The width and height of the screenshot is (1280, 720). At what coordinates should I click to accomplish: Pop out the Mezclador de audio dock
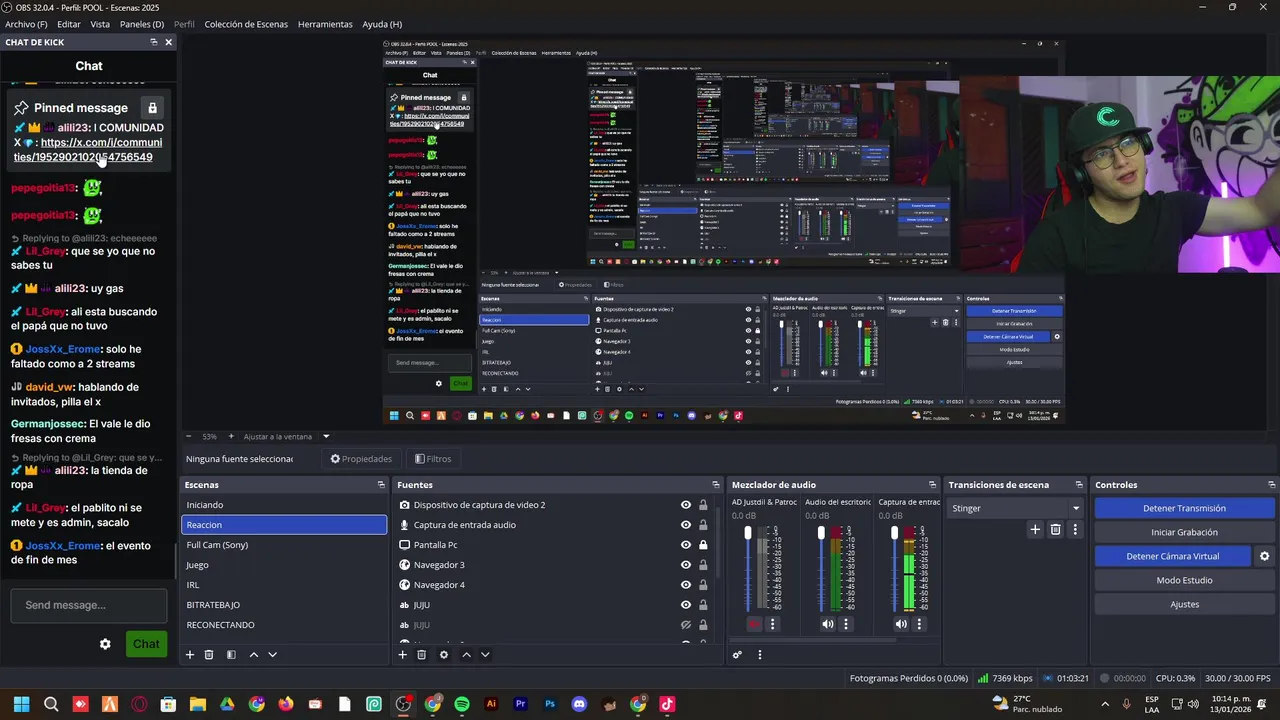pos(933,485)
